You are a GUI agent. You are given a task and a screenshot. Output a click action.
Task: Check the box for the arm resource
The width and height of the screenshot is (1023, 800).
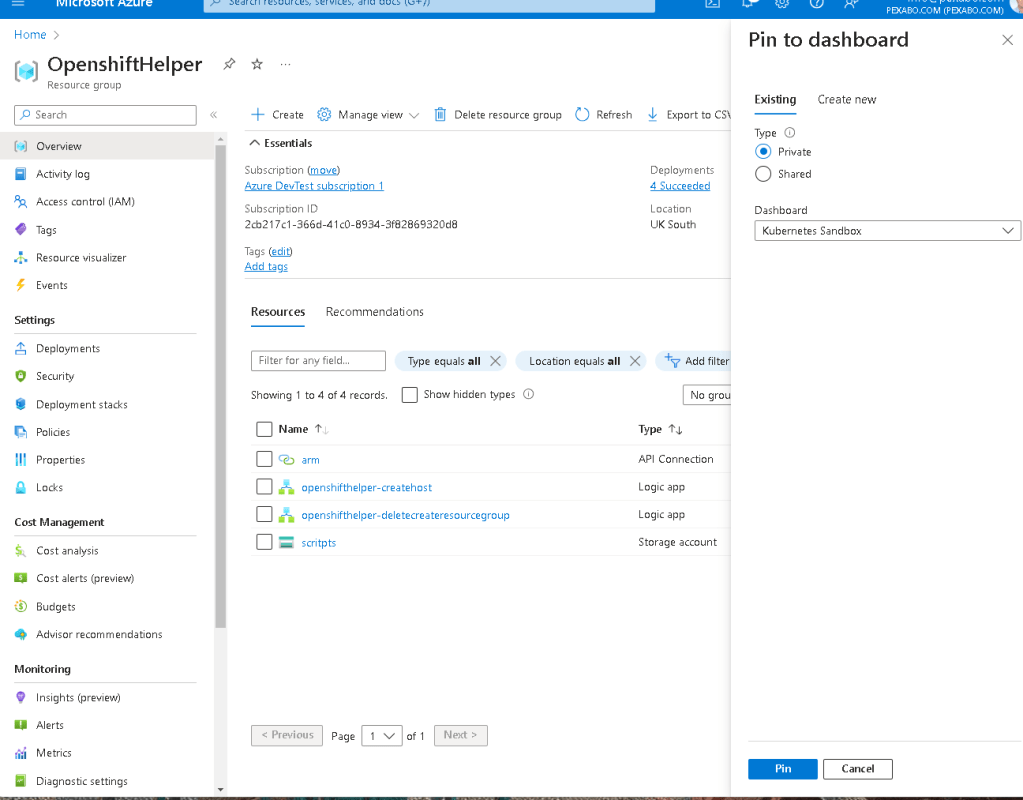[264, 459]
